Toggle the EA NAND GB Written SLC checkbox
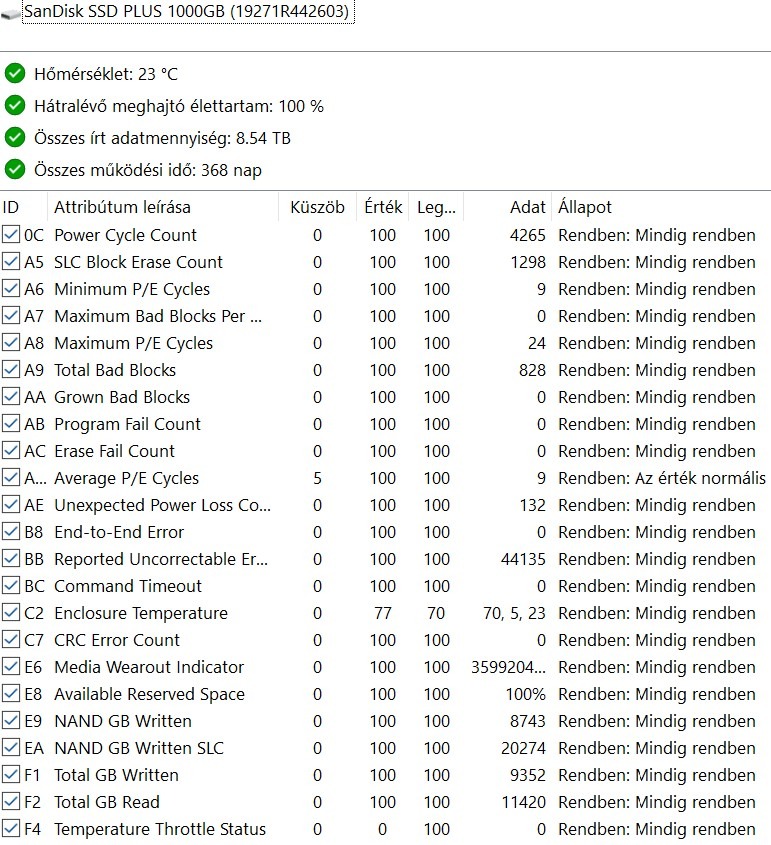This screenshot has height=845, width=771. (x=11, y=747)
